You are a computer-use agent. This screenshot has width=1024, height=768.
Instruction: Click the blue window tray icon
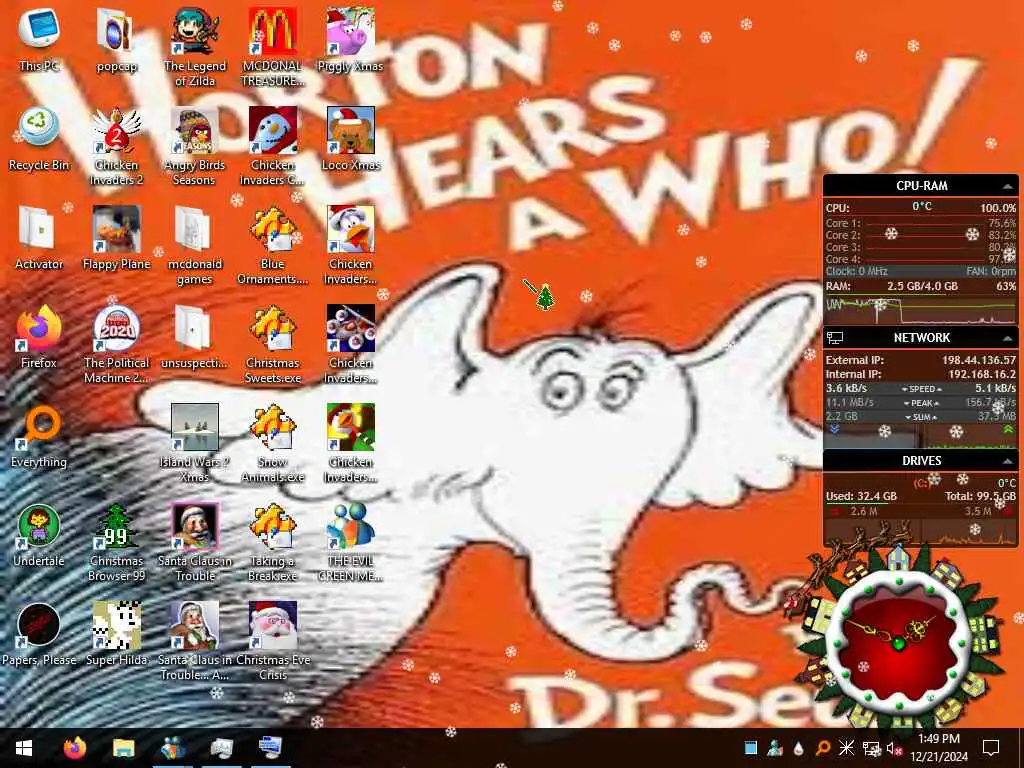click(x=751, y=748)
